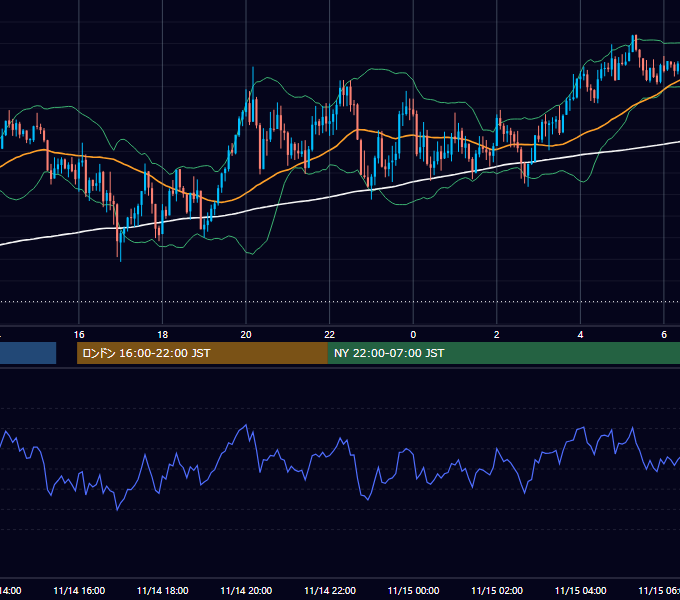Click hour label 0 on the axis

pyautogui.click(x=413, y=335)
